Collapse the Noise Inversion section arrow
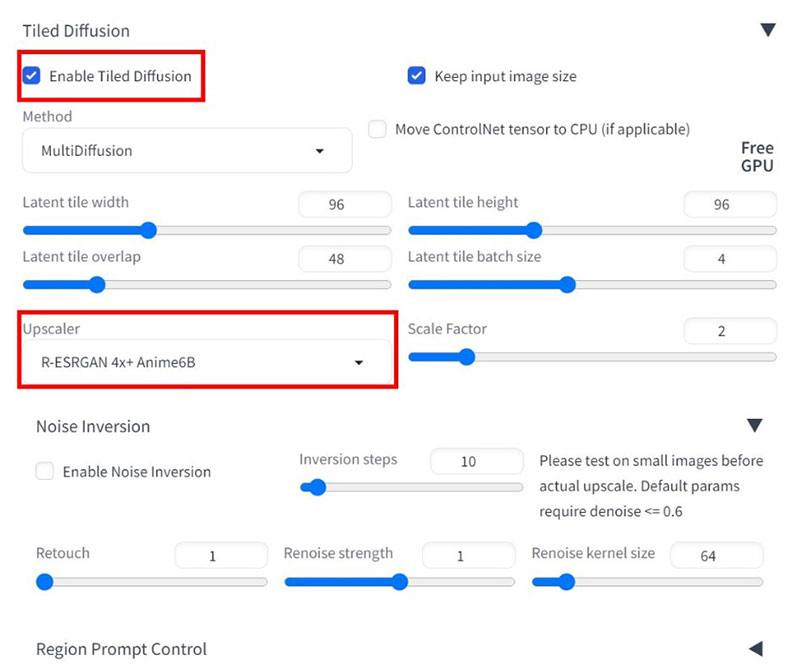This screenshot has height=671, width=800. (x=755, y=426)
